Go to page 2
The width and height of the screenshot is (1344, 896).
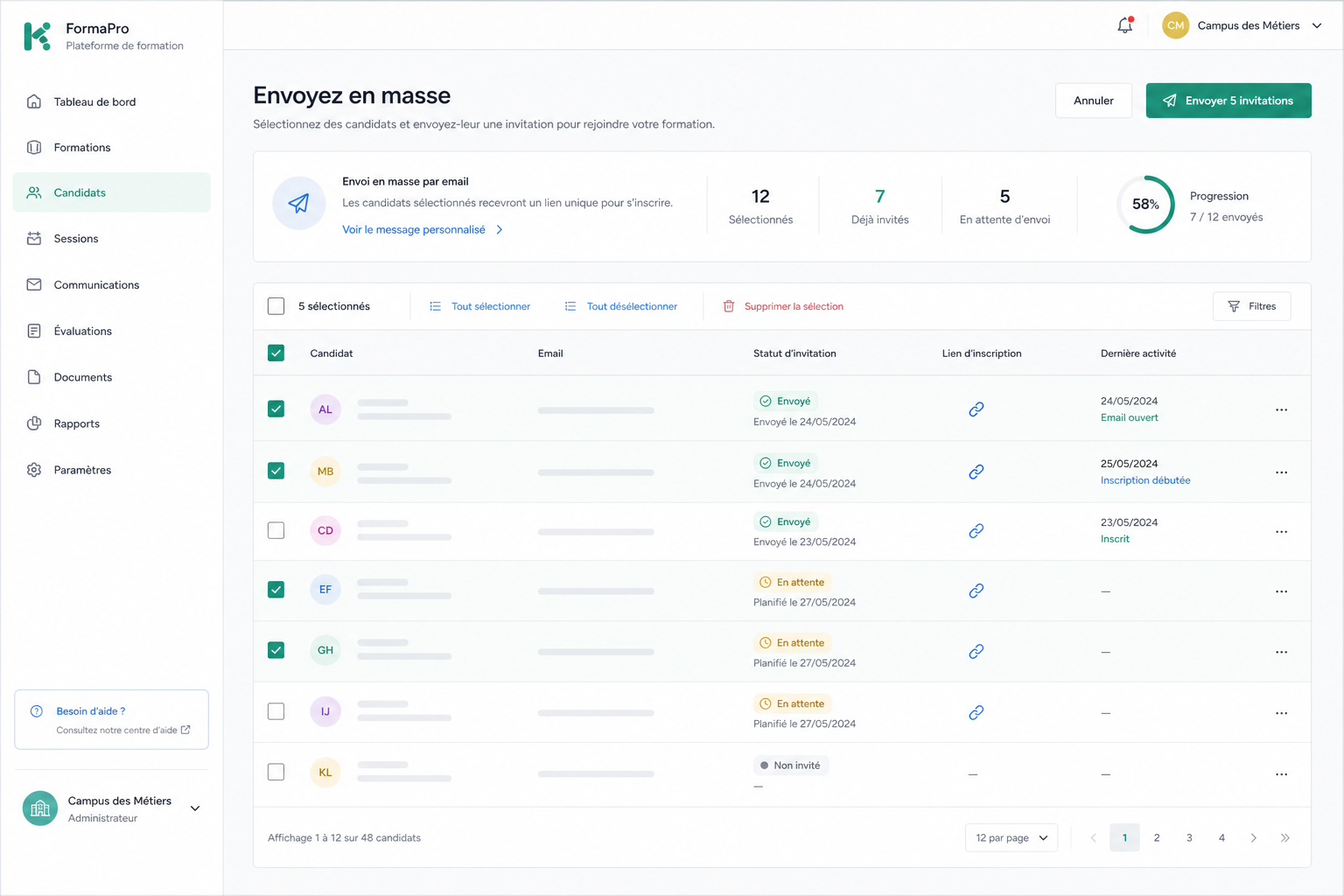tap(1157, 838)
